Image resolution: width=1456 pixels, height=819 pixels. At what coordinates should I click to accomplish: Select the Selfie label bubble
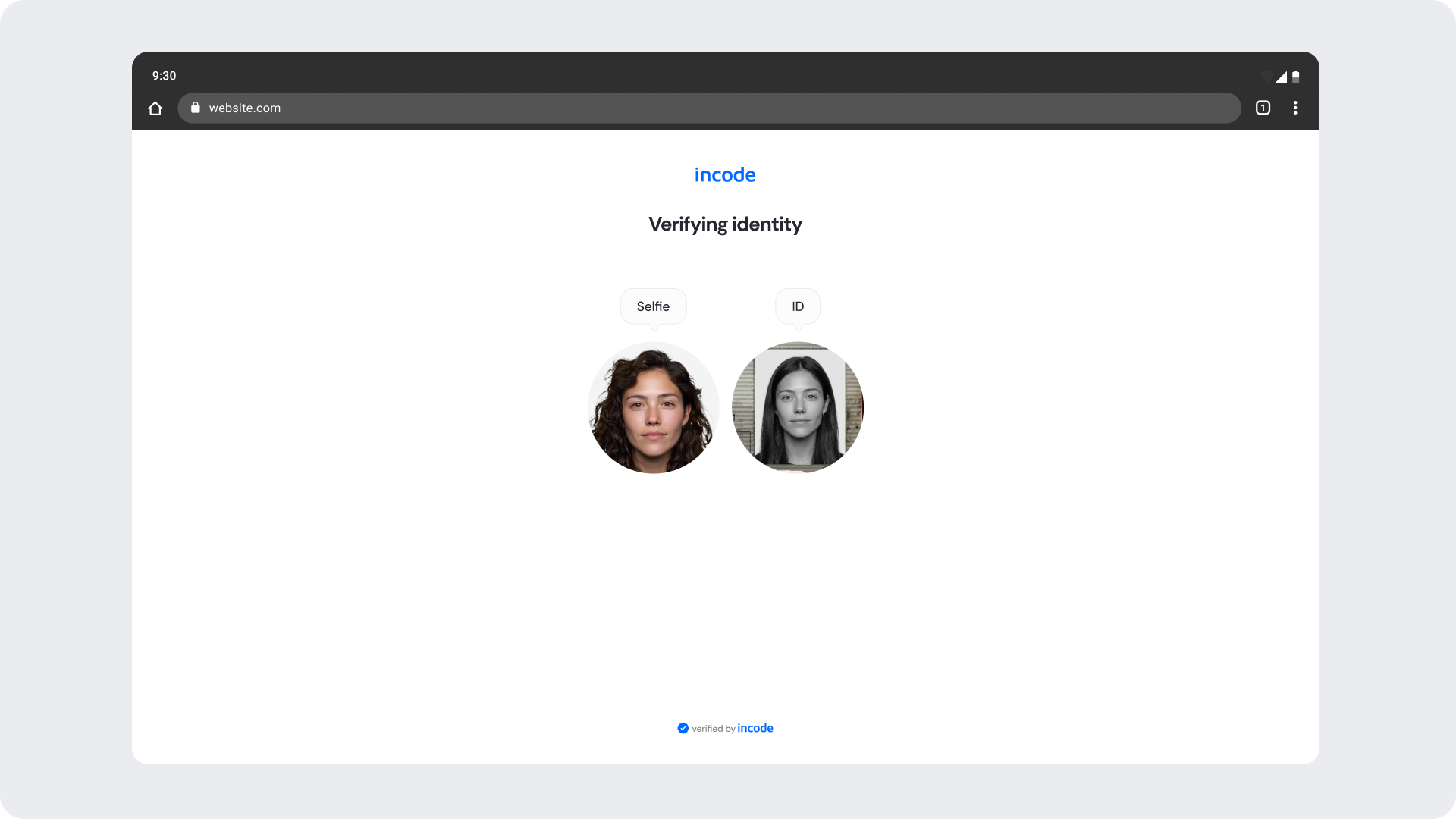coord(653,306)
